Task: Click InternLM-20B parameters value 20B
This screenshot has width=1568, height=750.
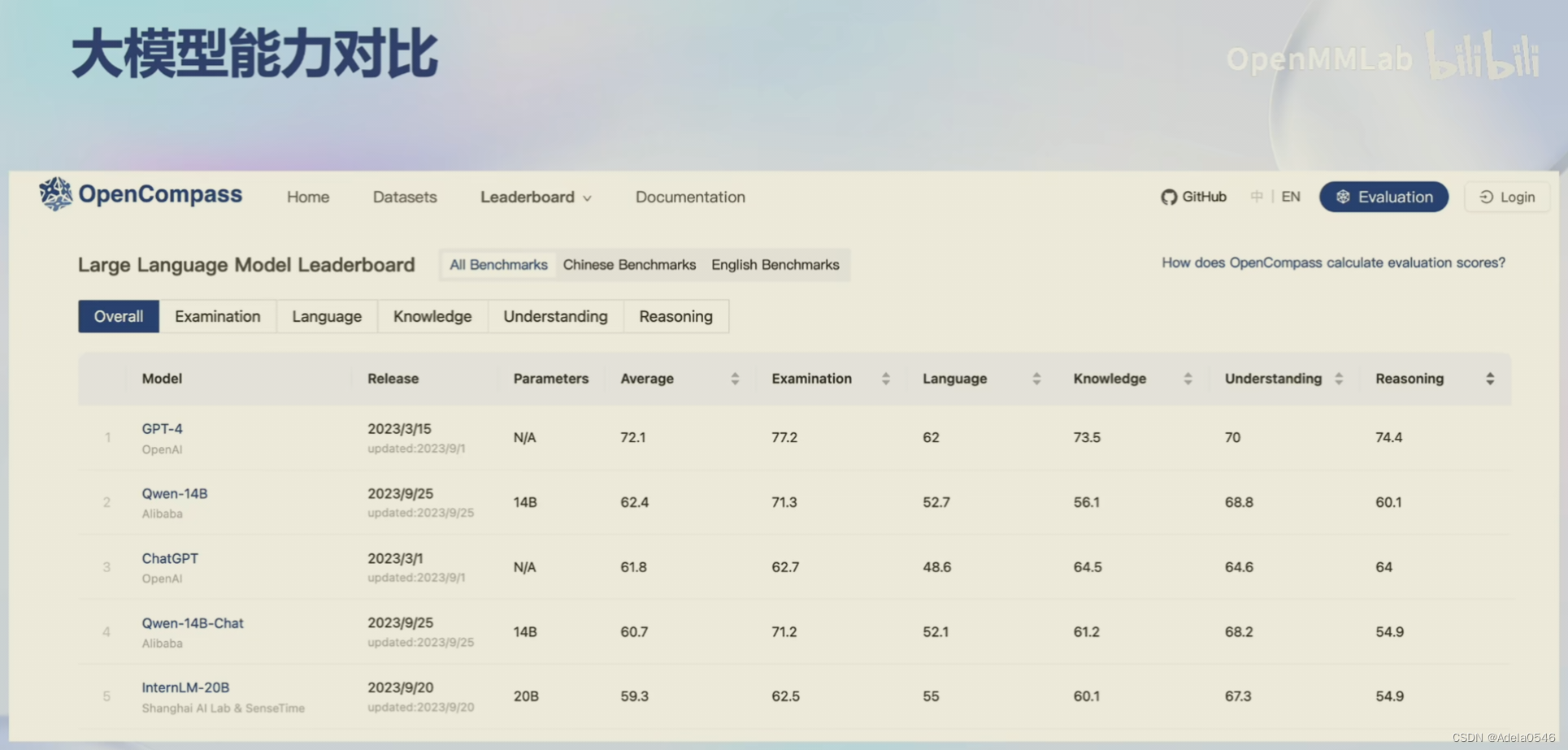Action: tap(526, 696)
